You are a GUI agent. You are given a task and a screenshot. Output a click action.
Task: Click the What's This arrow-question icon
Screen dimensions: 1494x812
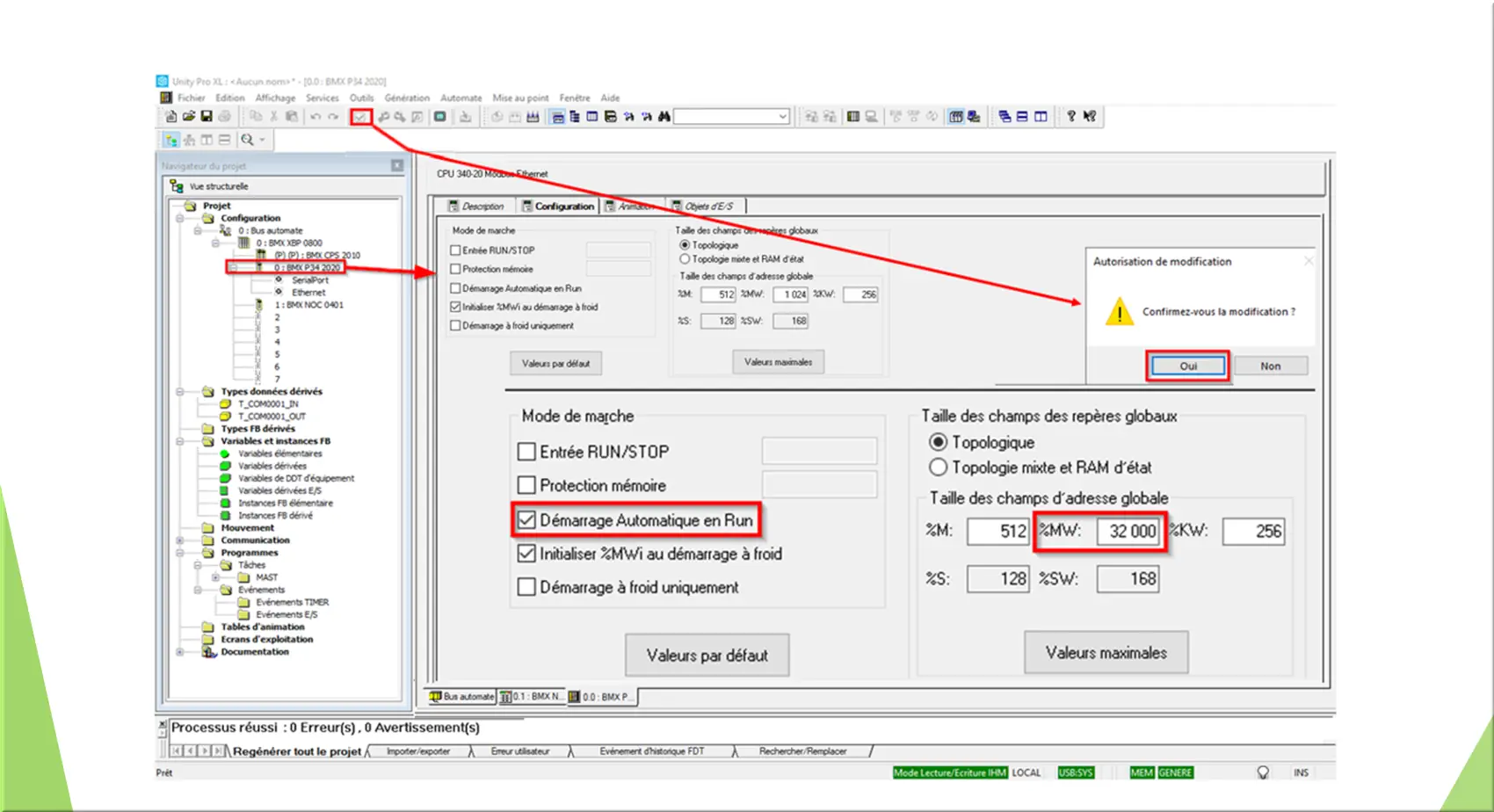pyautogui.click(x=1090, y=116)
